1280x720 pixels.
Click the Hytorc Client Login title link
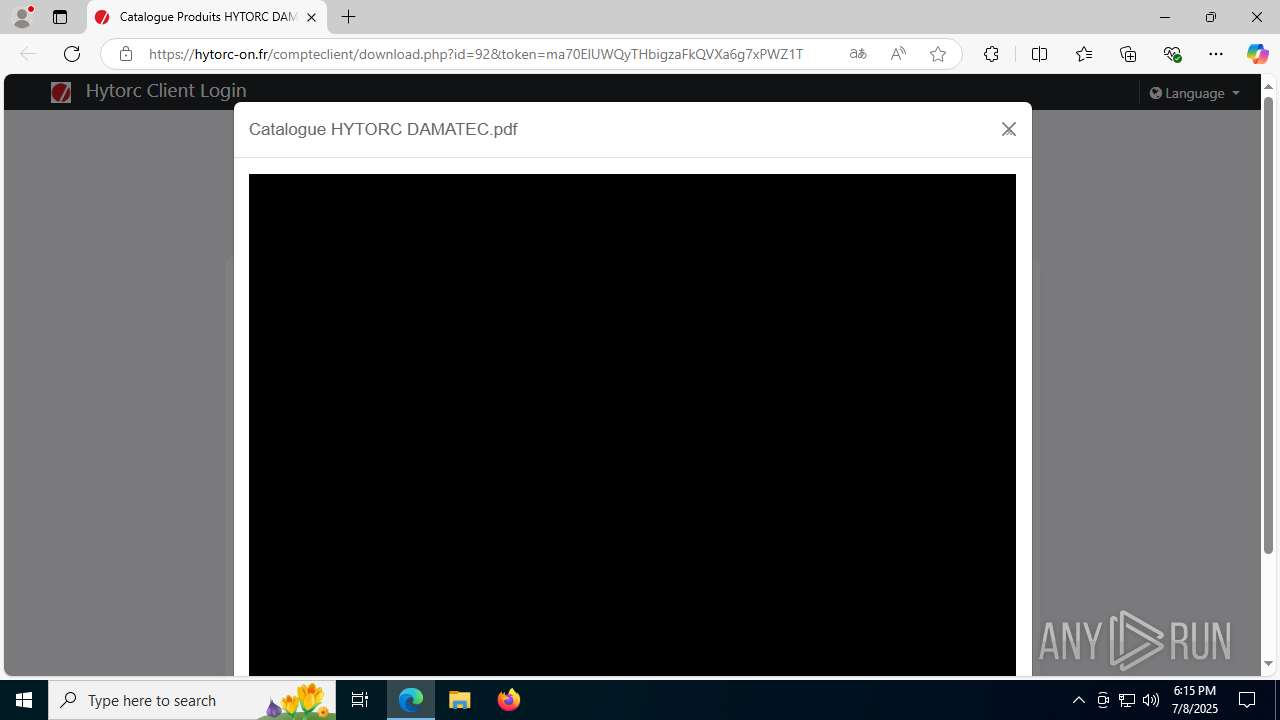tap(166, 91)
